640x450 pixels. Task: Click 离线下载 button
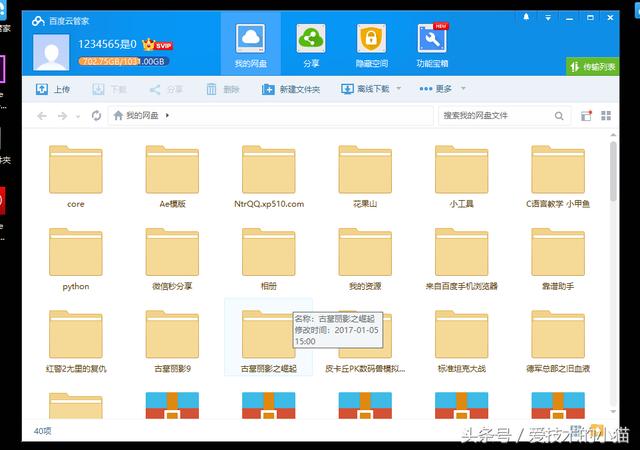tap(365, 89)
